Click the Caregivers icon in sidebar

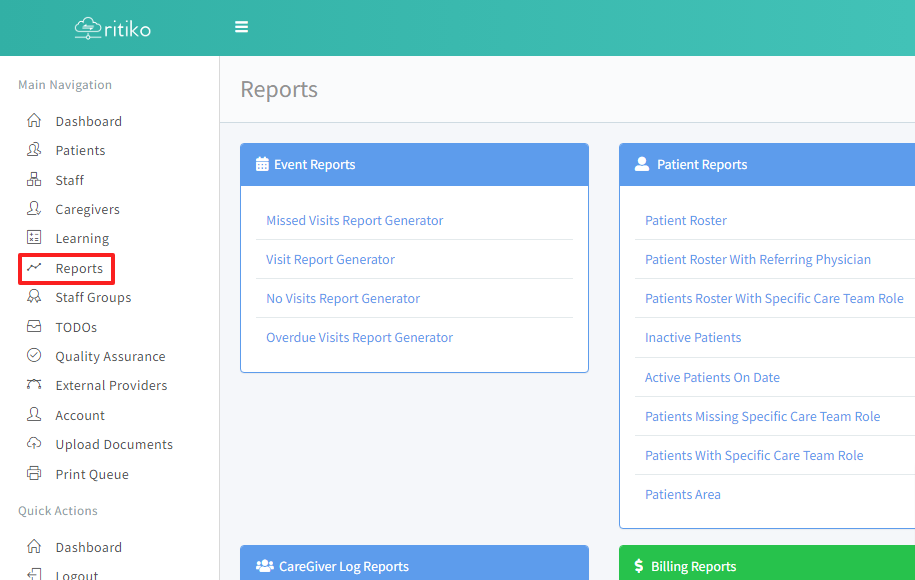point(34,209)
